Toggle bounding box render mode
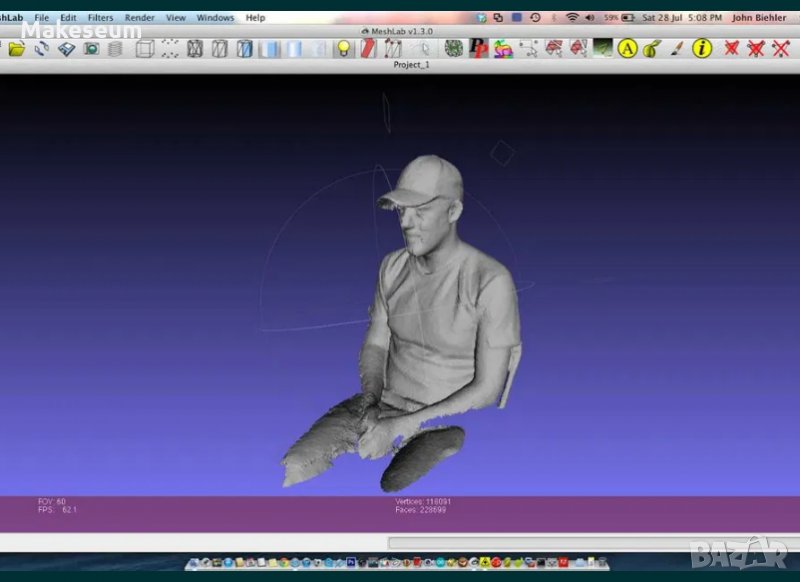800x582 pixels. (145, 48)
